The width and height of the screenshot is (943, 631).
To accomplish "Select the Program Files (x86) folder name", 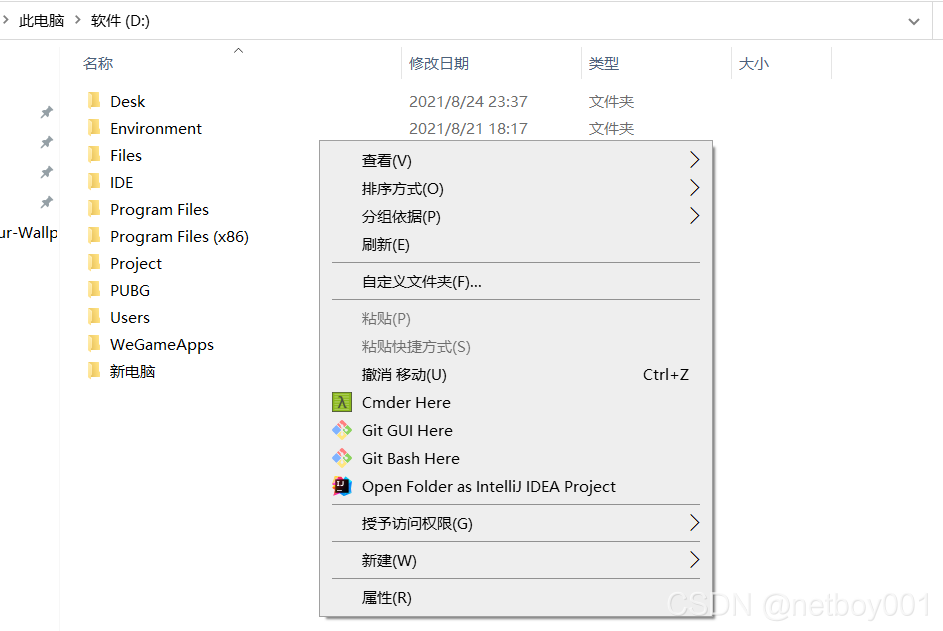I will pos(179,237).
